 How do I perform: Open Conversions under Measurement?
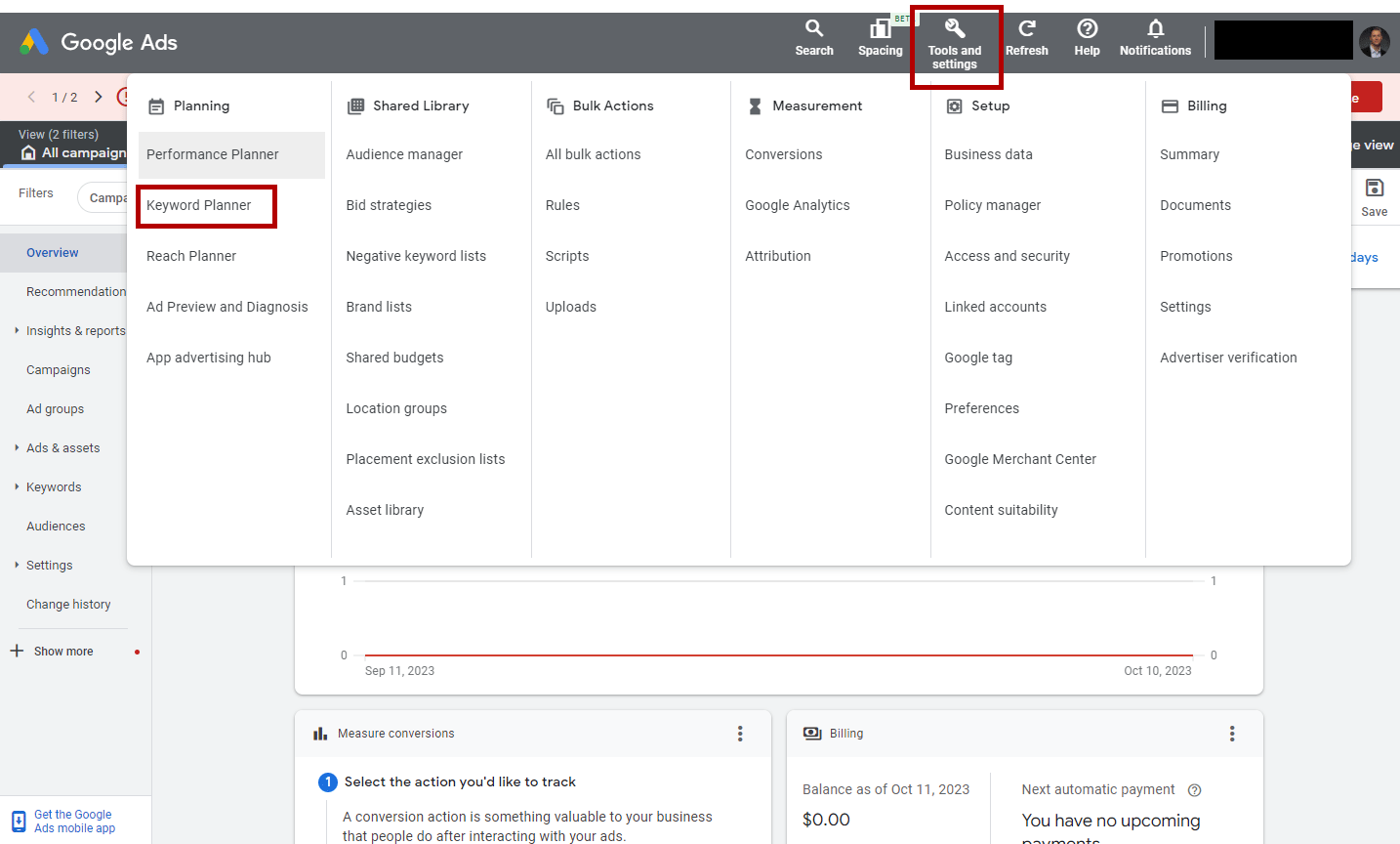pos(784,154)
